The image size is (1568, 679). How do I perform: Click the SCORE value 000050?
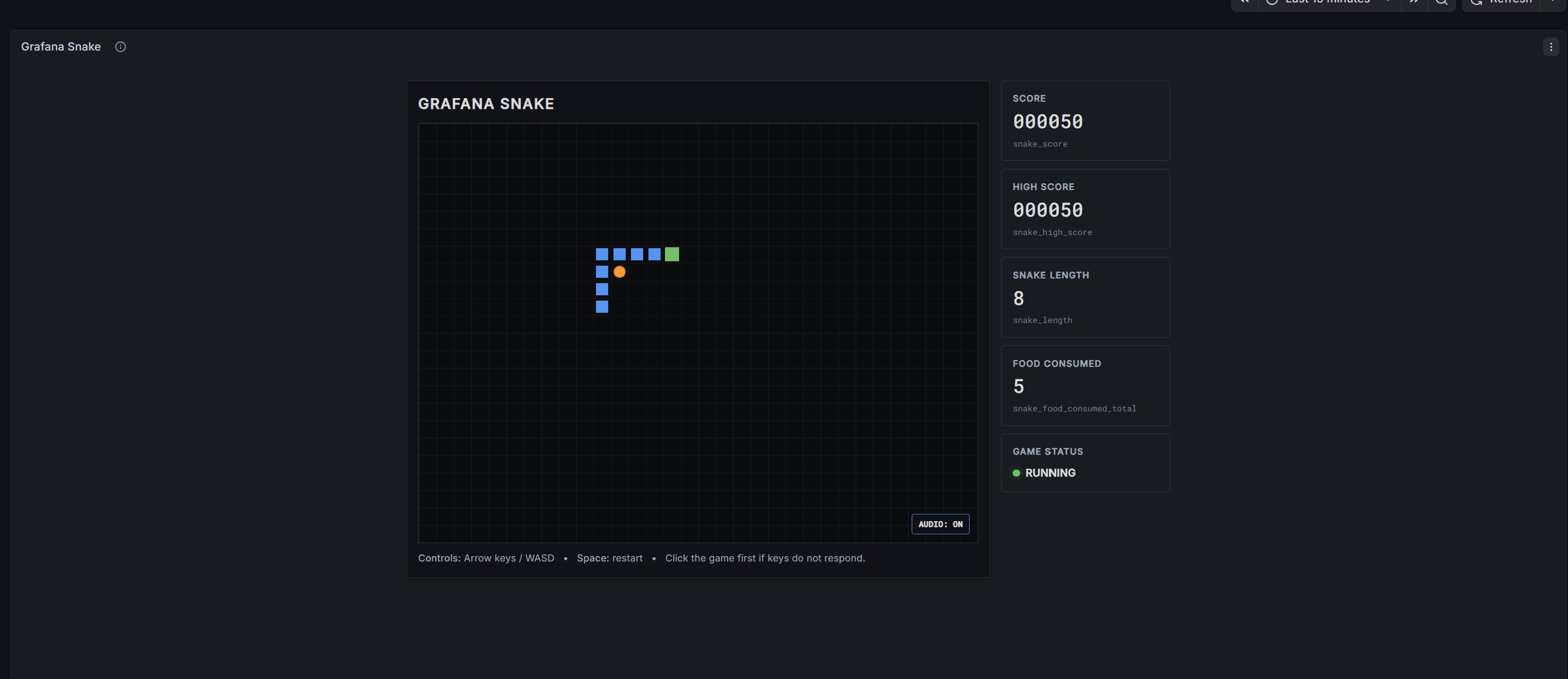point(1048,122)
